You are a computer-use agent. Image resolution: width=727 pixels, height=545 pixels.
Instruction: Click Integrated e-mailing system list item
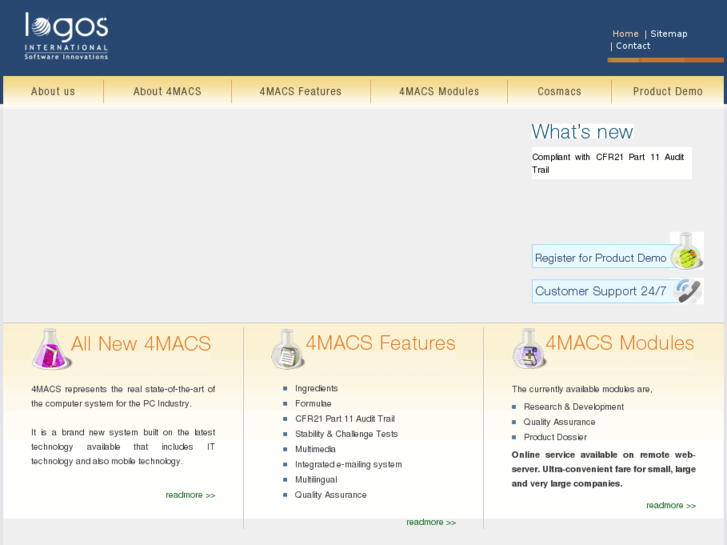(349, 464)
